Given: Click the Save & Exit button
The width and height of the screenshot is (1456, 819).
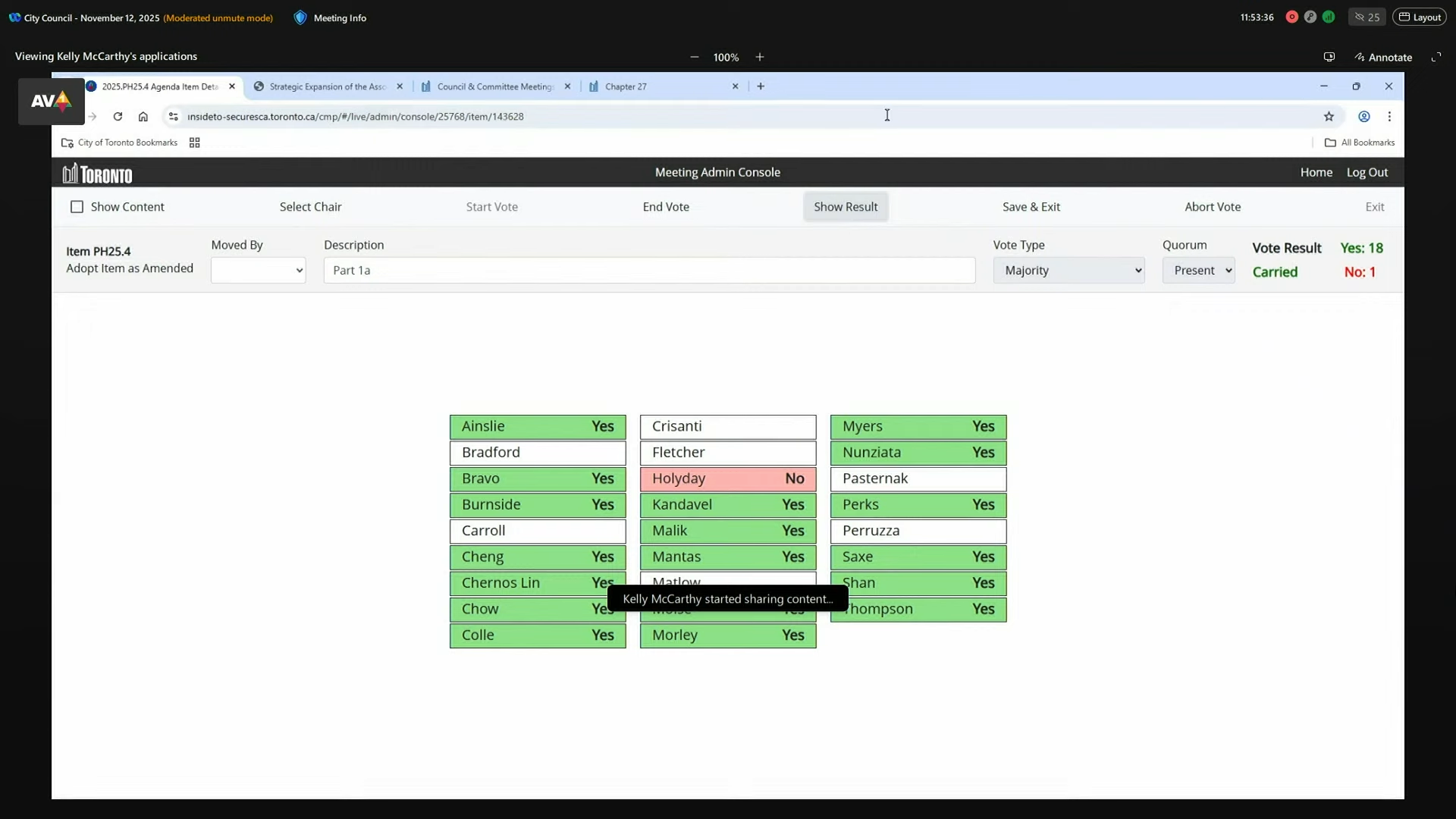Looking at the screenshot, I should [1031, 207].
